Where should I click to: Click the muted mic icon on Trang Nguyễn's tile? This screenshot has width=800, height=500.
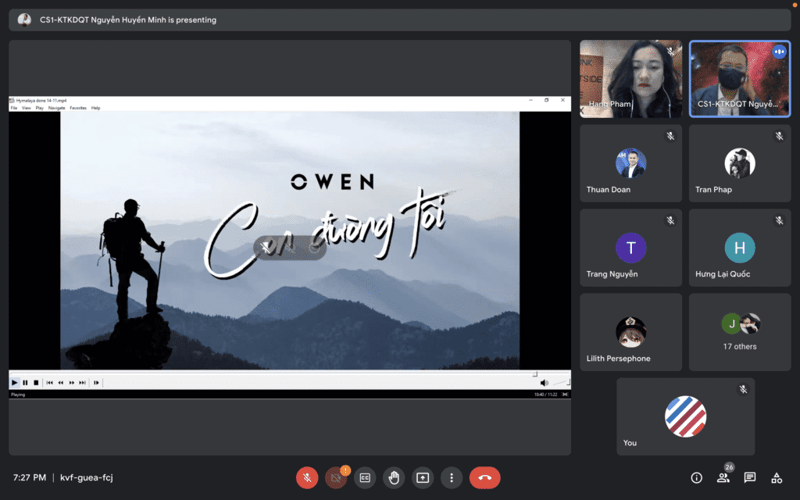(x=670, y=220)
